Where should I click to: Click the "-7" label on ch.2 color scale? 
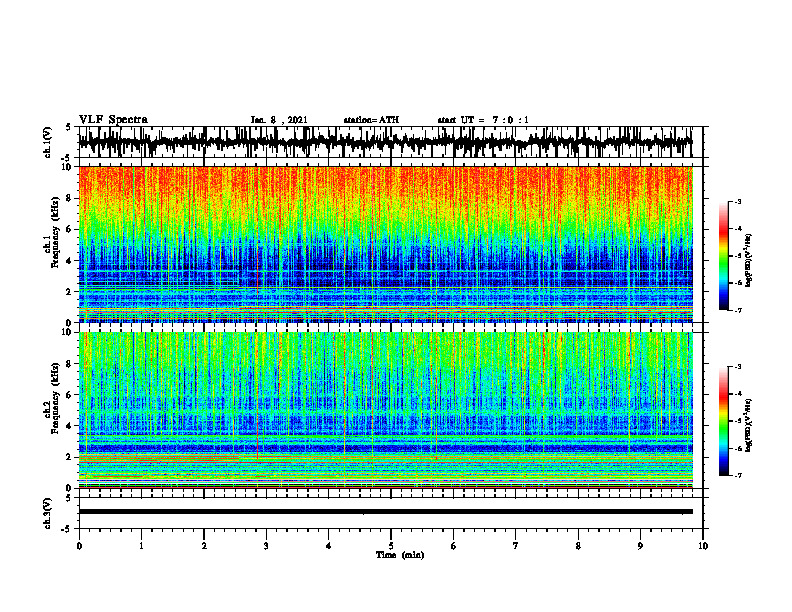[x=737, y=475]
